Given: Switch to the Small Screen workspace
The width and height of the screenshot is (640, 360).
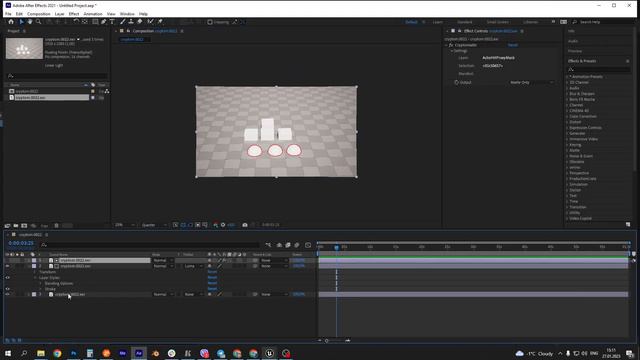Looking at the screenshot, I should pyautogui.click(x=498, y=22).
